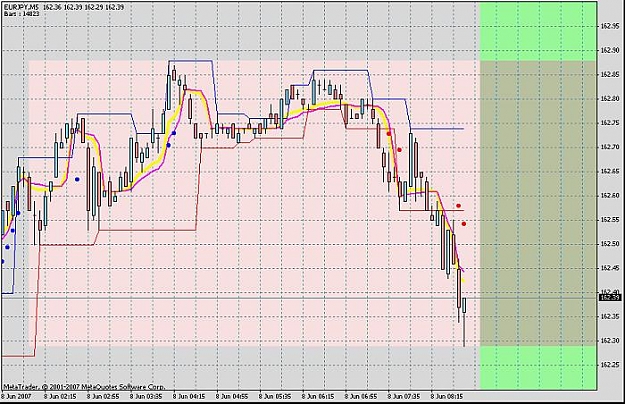Click the 162.30 price axis label
Image resolution: width=625 pixels, height=404 pixels.
click(610, 341)
